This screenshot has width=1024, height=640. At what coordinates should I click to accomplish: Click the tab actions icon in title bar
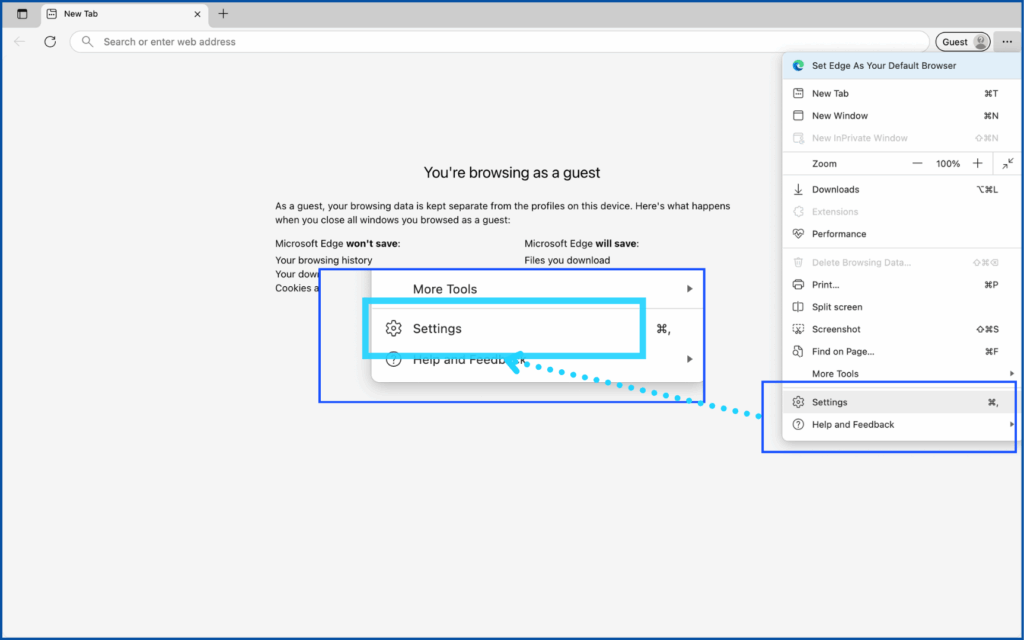coord(22,14)
